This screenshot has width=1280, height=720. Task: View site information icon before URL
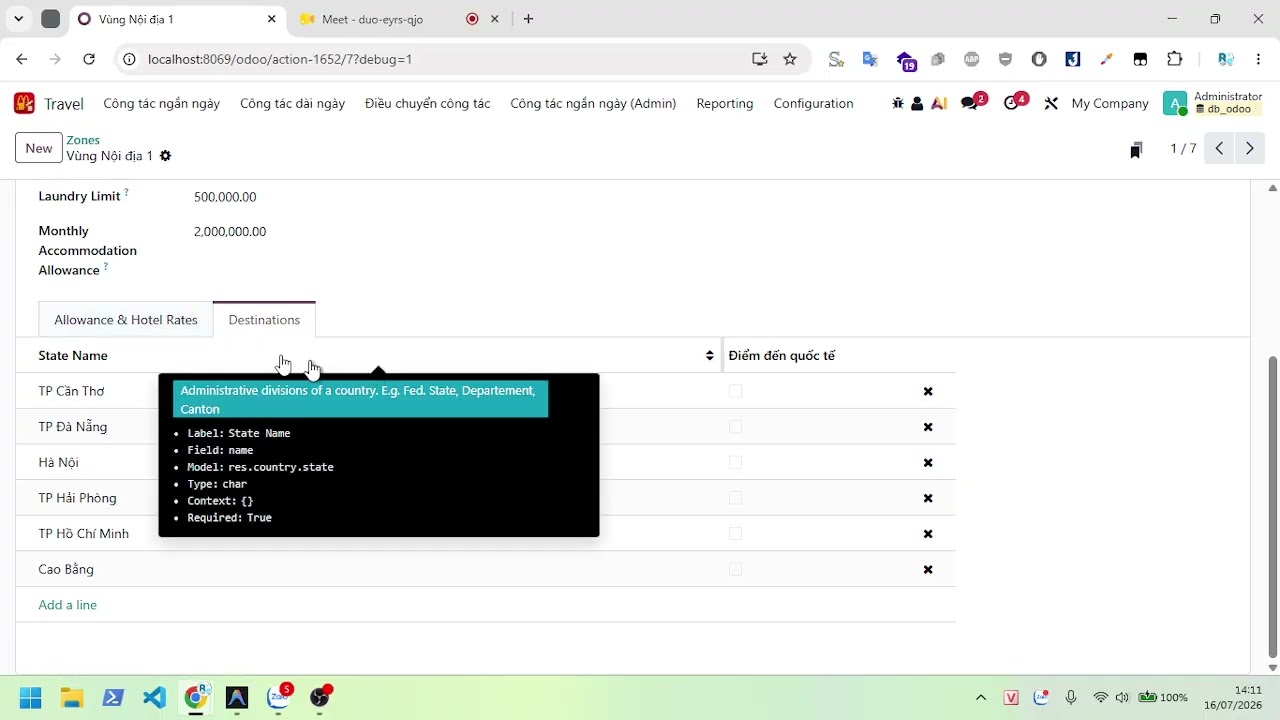click(129, 59)
